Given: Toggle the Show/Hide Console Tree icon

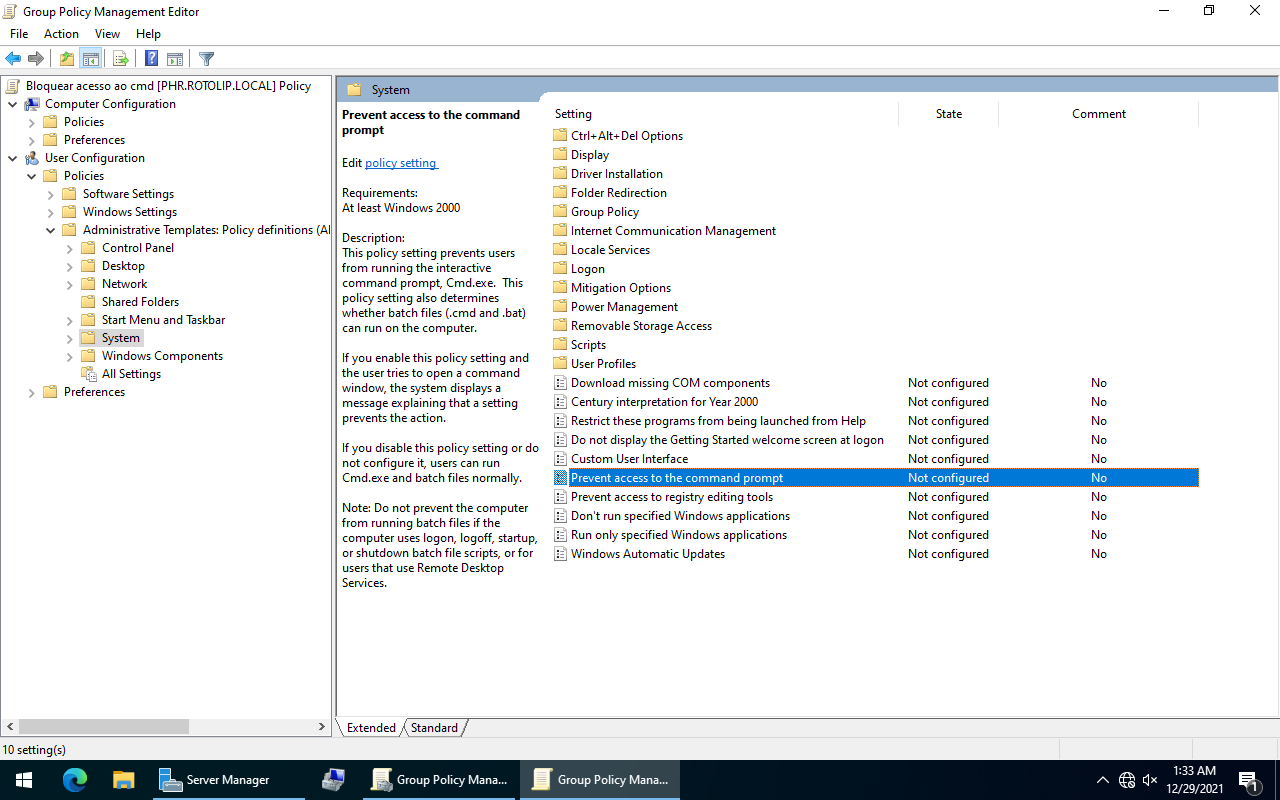Looking at the screenshot, I should [x=91, y=58].
